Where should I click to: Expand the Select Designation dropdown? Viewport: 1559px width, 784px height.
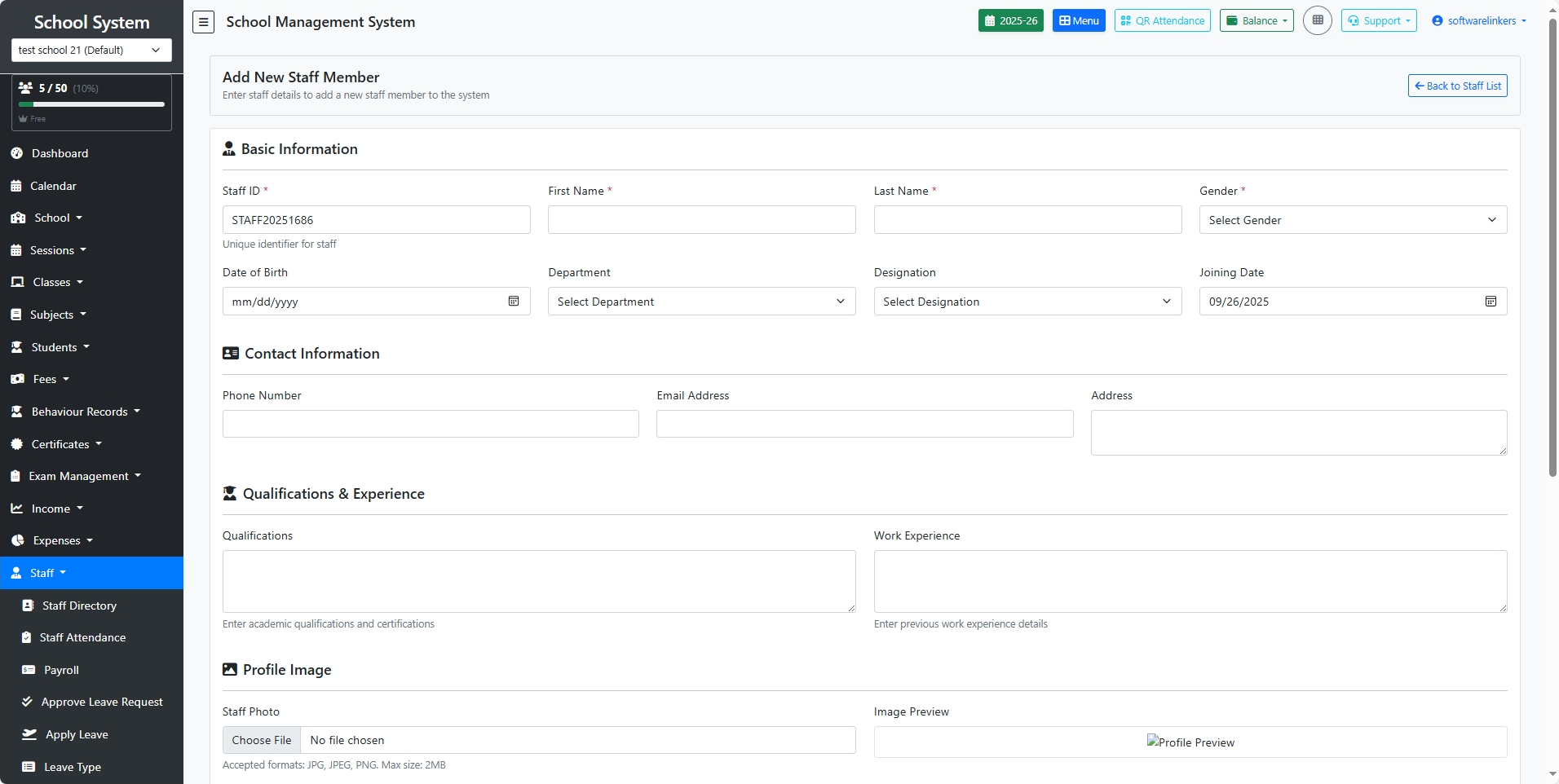[1027, 302]
